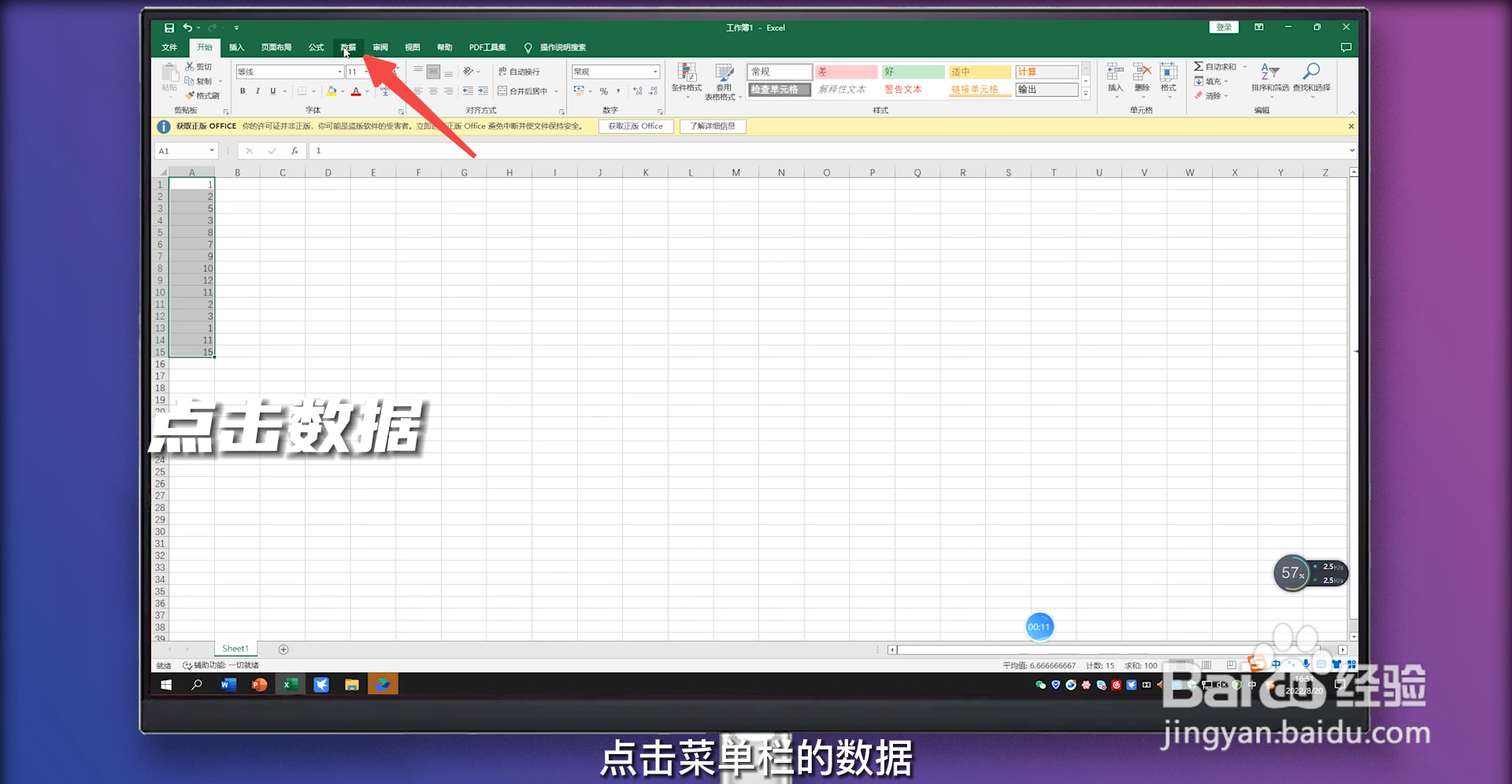Select the Bold formatting icon

243,91
